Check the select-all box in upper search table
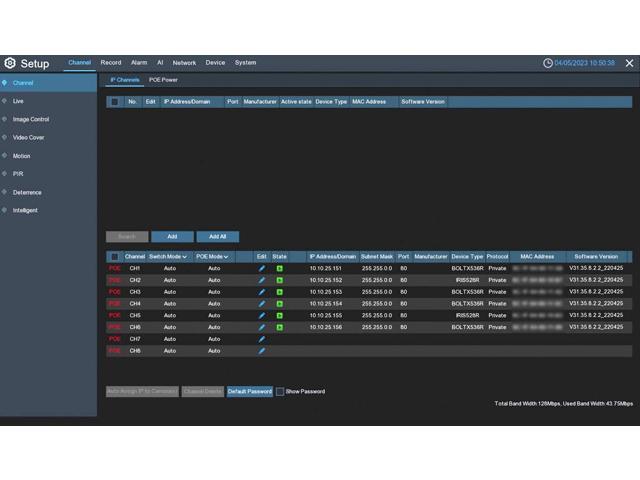Image resolution: width=640 pixels, height=480 pixels. click(115, 102)
